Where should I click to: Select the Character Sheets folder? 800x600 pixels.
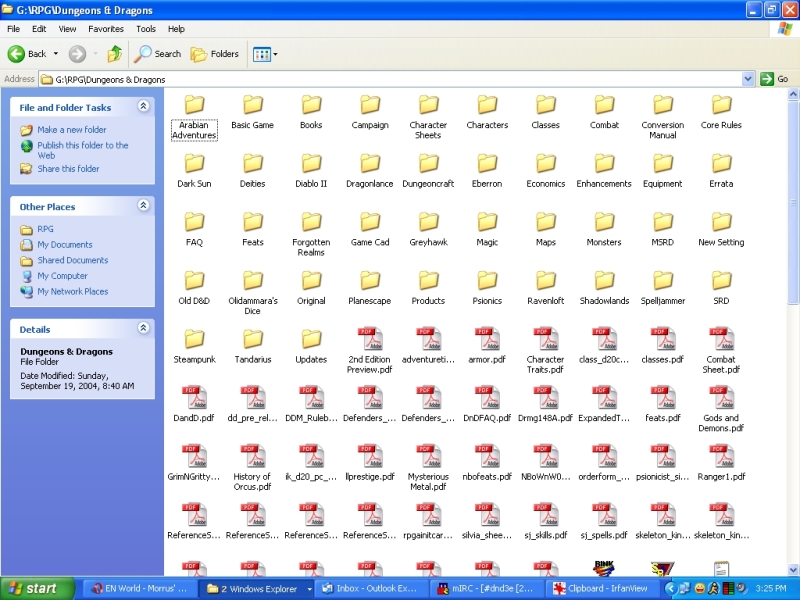pos(428,118)
